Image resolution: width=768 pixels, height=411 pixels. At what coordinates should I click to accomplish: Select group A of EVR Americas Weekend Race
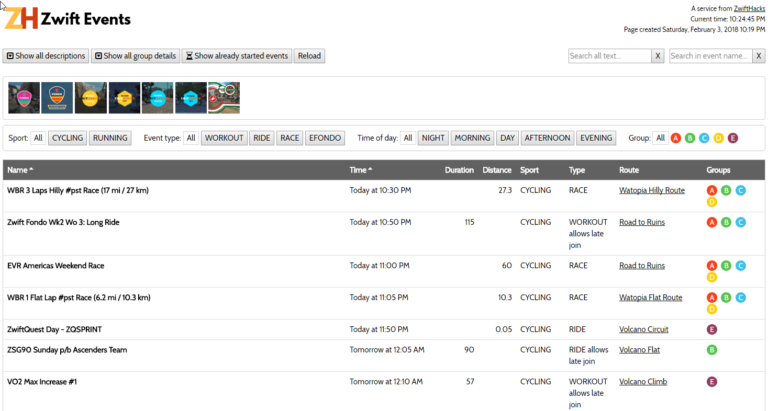click(712, 266)
